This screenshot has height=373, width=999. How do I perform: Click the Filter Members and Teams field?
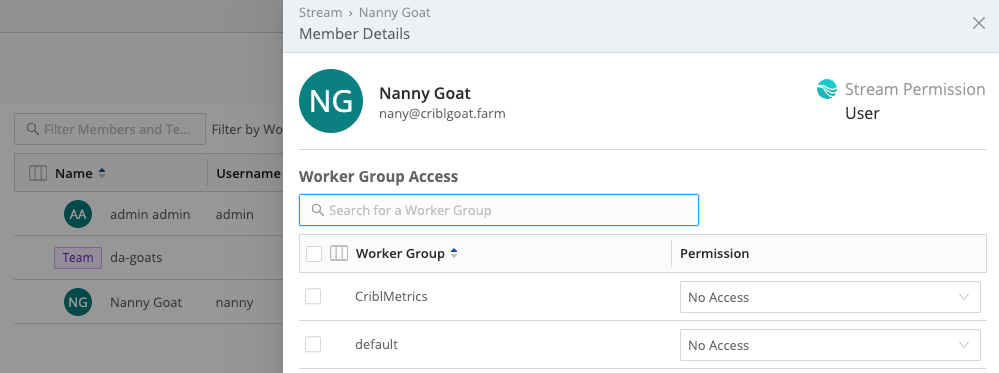coord(110,129)
